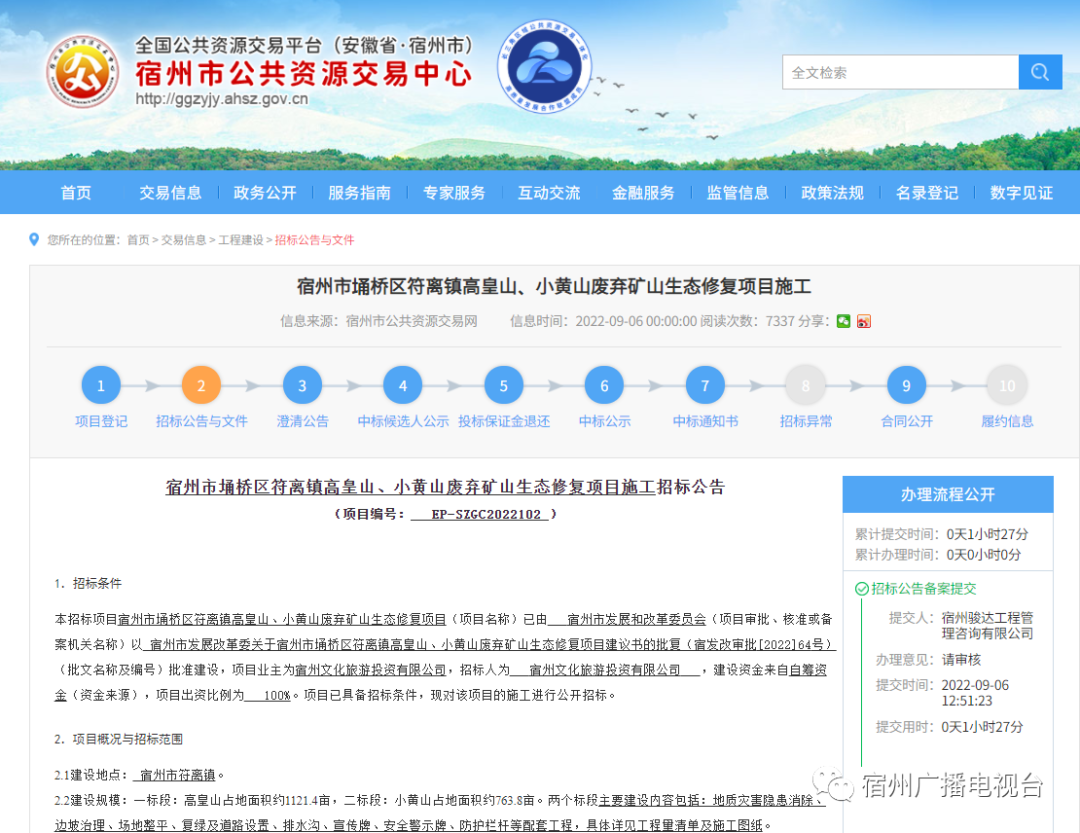Viewport: 1080px width, 833px height.
Task: Click the 工程建设 breadcrumb link
Action: click(240, 240)
